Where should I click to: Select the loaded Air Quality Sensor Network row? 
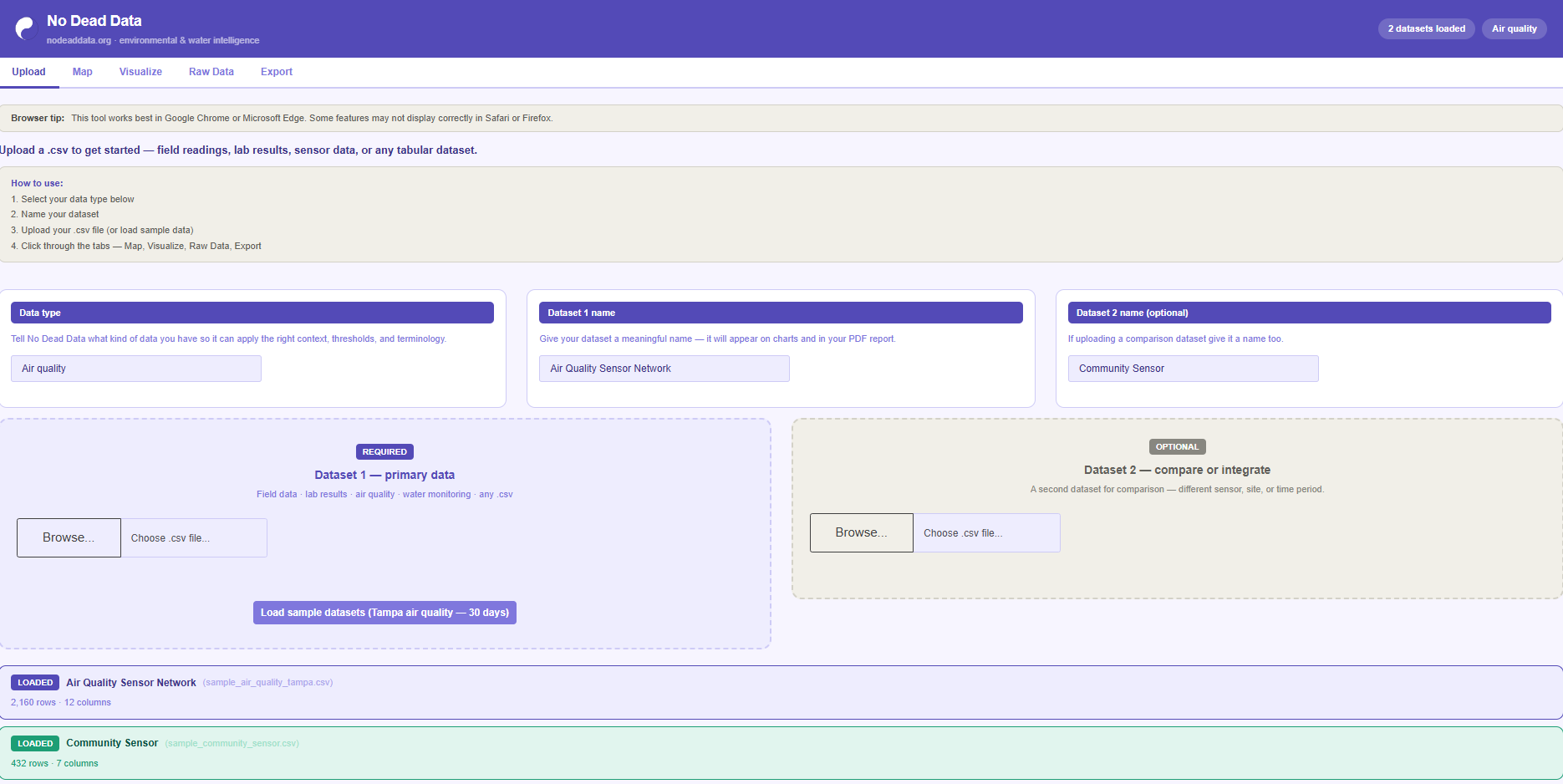(781, 692)
